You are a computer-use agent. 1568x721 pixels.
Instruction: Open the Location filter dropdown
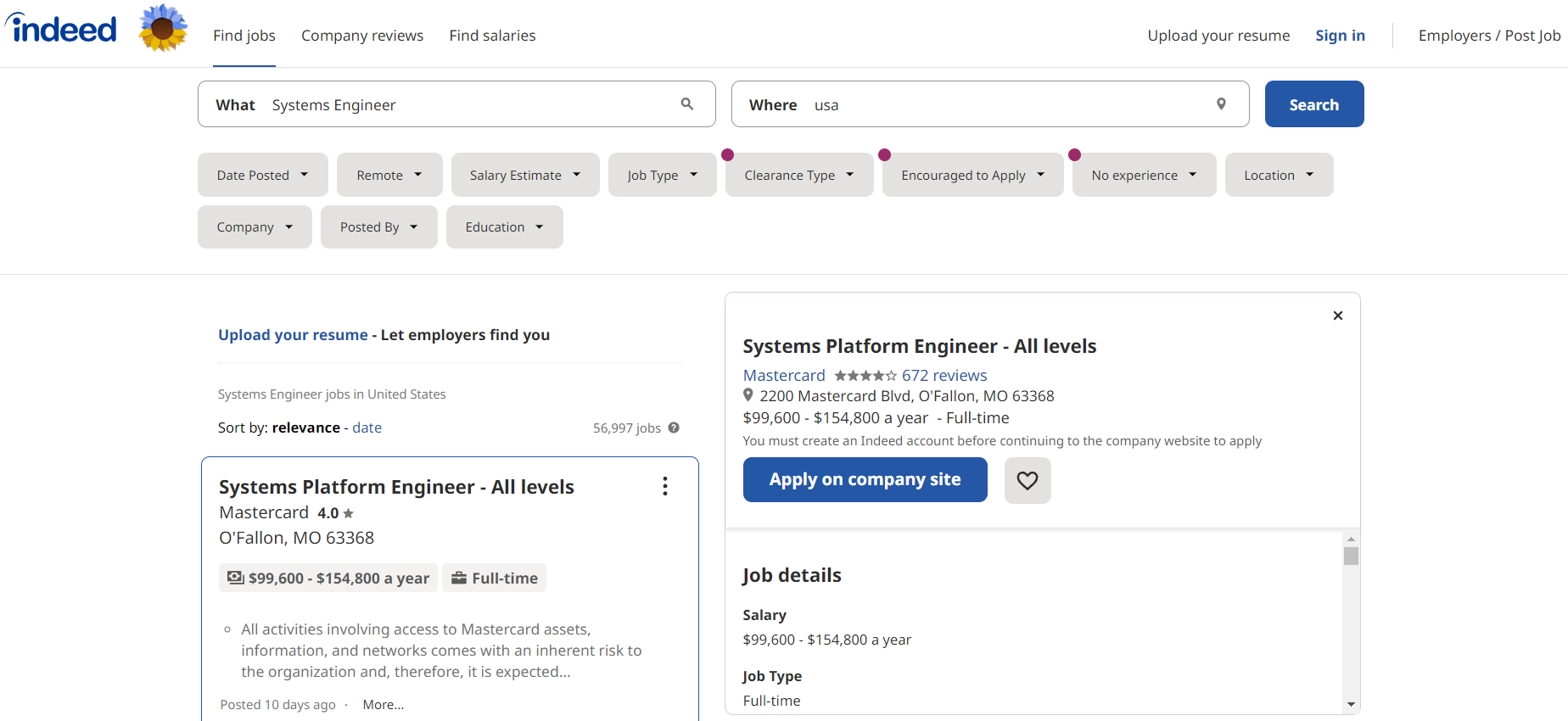click(x=1280, y=175)
